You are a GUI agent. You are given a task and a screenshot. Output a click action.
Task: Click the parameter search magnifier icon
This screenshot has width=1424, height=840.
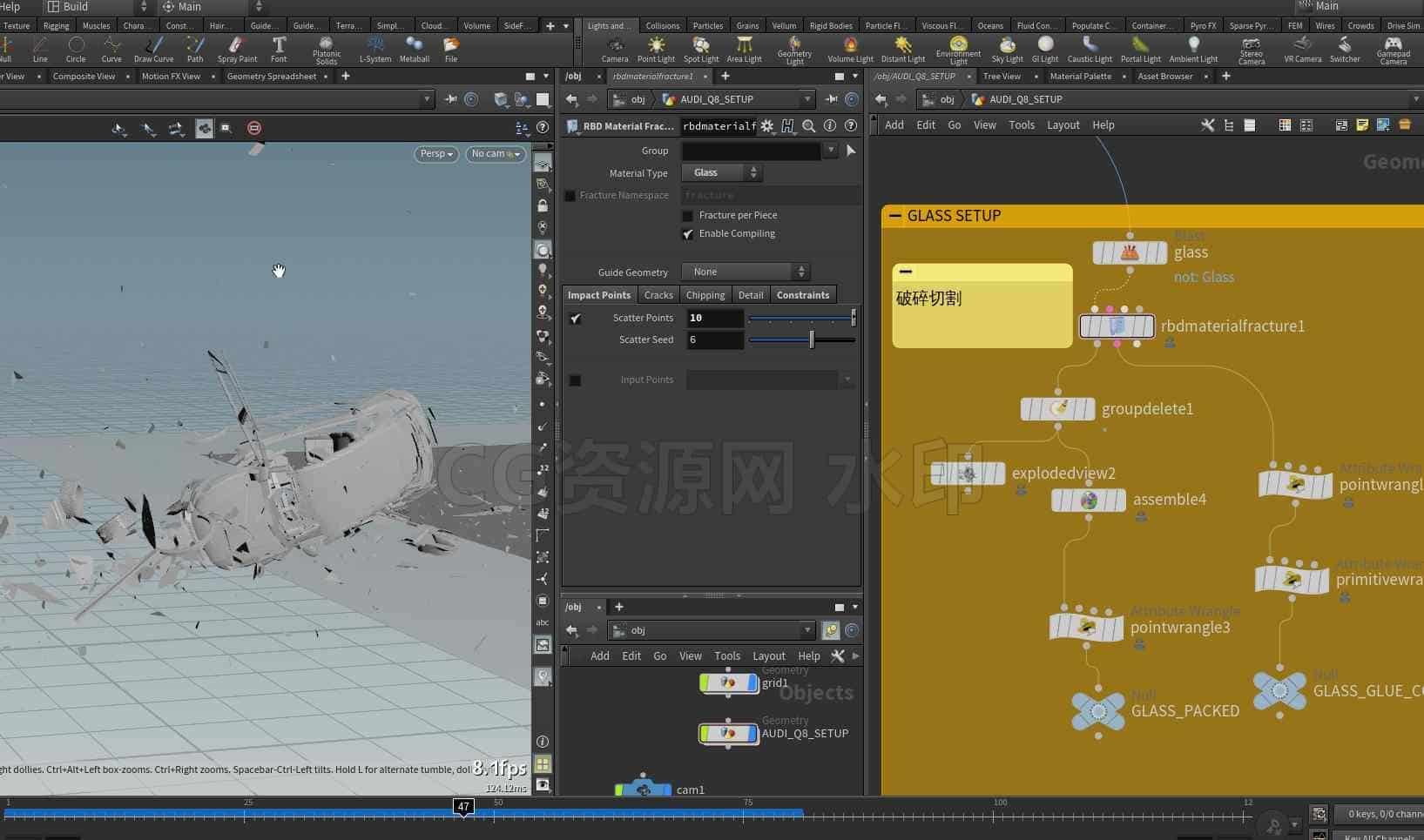tap(809, 126)
